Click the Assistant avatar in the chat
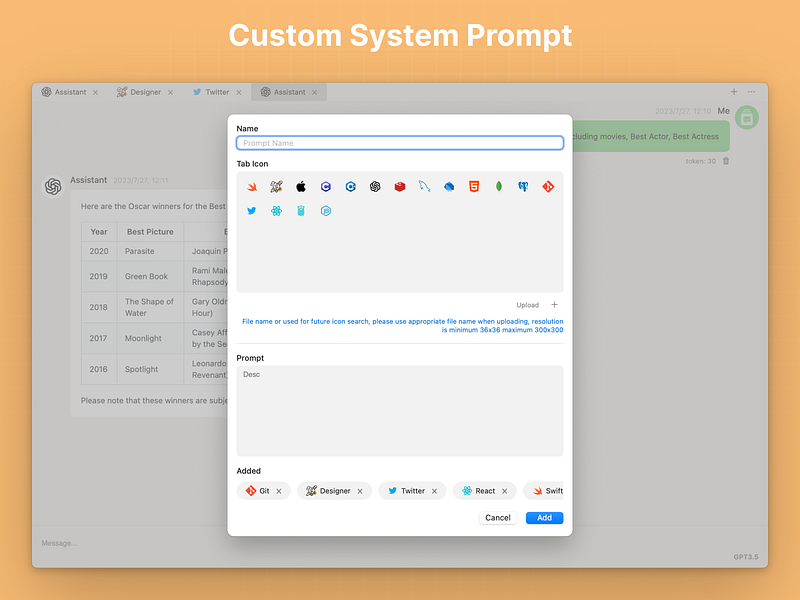800x600 pixels. pyautogui.click(x=53, y=186)
